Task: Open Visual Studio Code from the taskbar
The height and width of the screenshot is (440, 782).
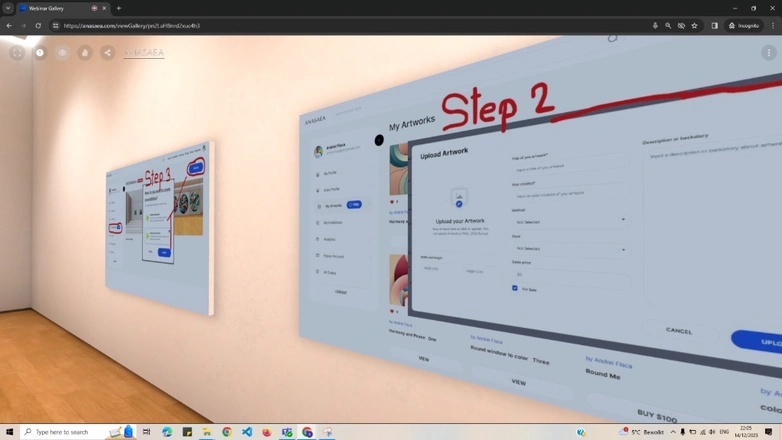Action: pos(247,432)
